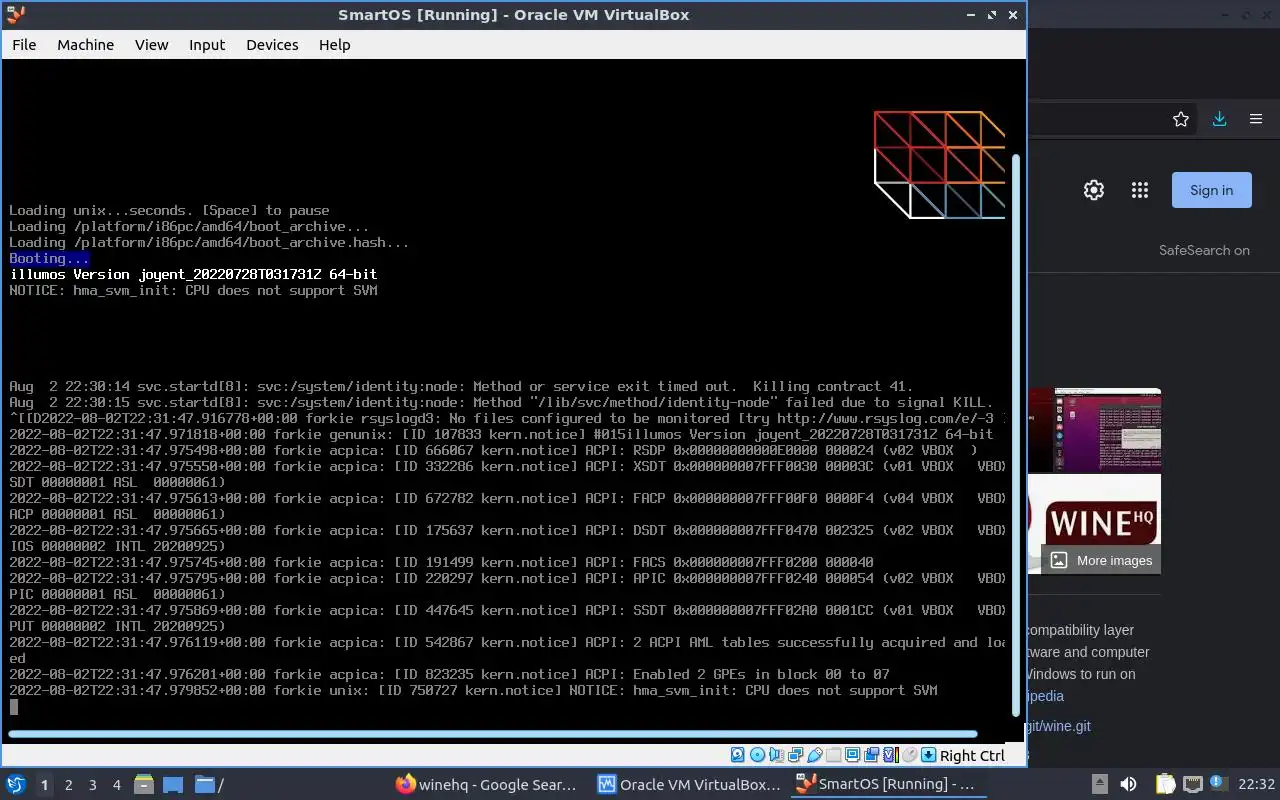Click the keyboard capture arrow icon

tap(929, 755)
